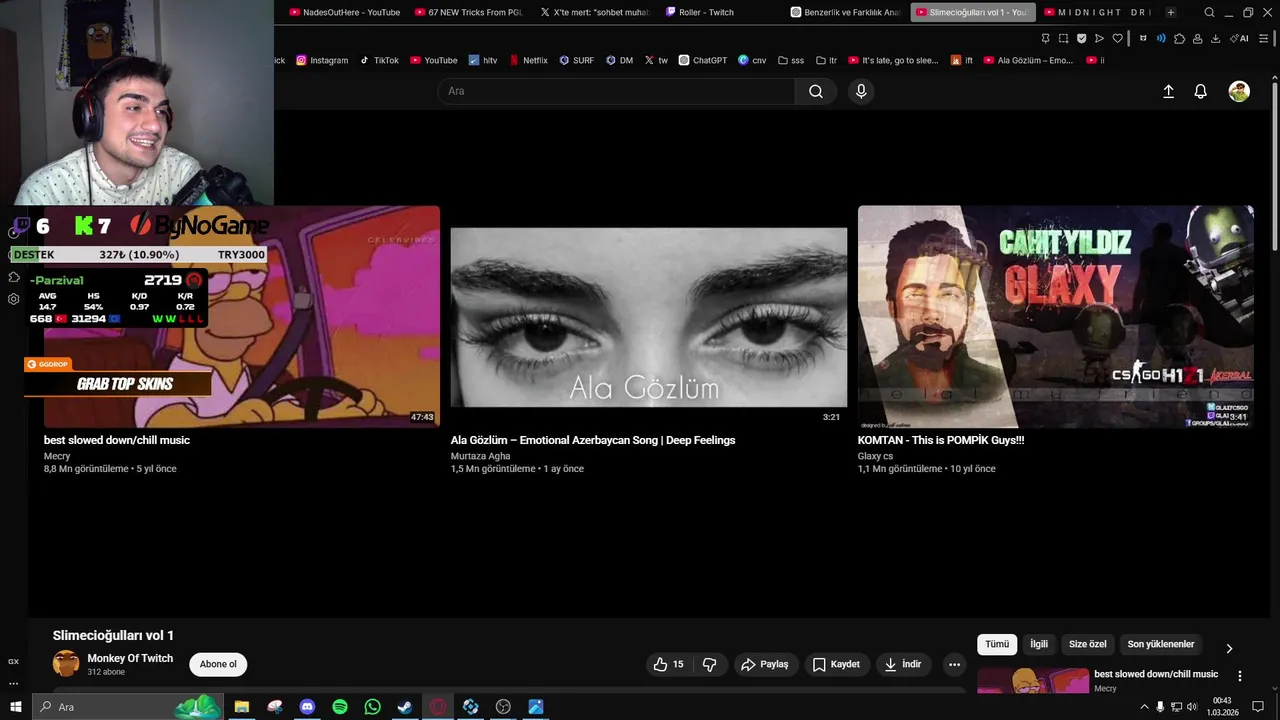Open the three-dot more actions menu beside İndir
1280x720 pixels.
click(x=954, y=664)
